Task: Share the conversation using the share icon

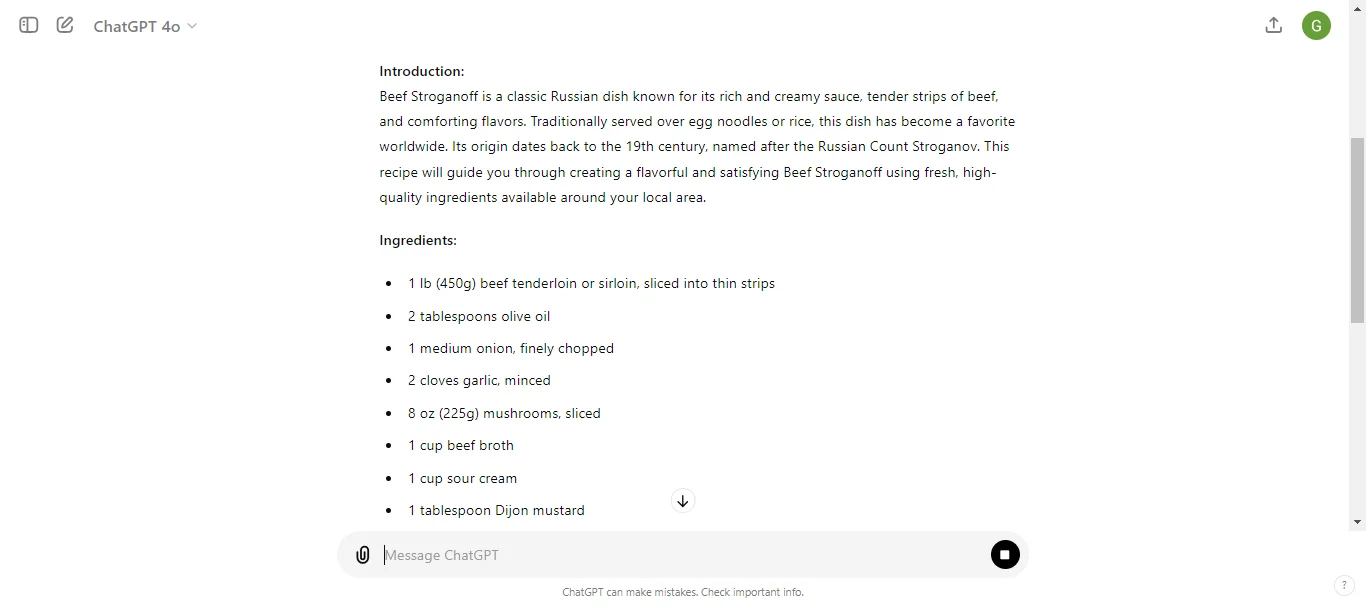Action: (x=1273, y=25)
